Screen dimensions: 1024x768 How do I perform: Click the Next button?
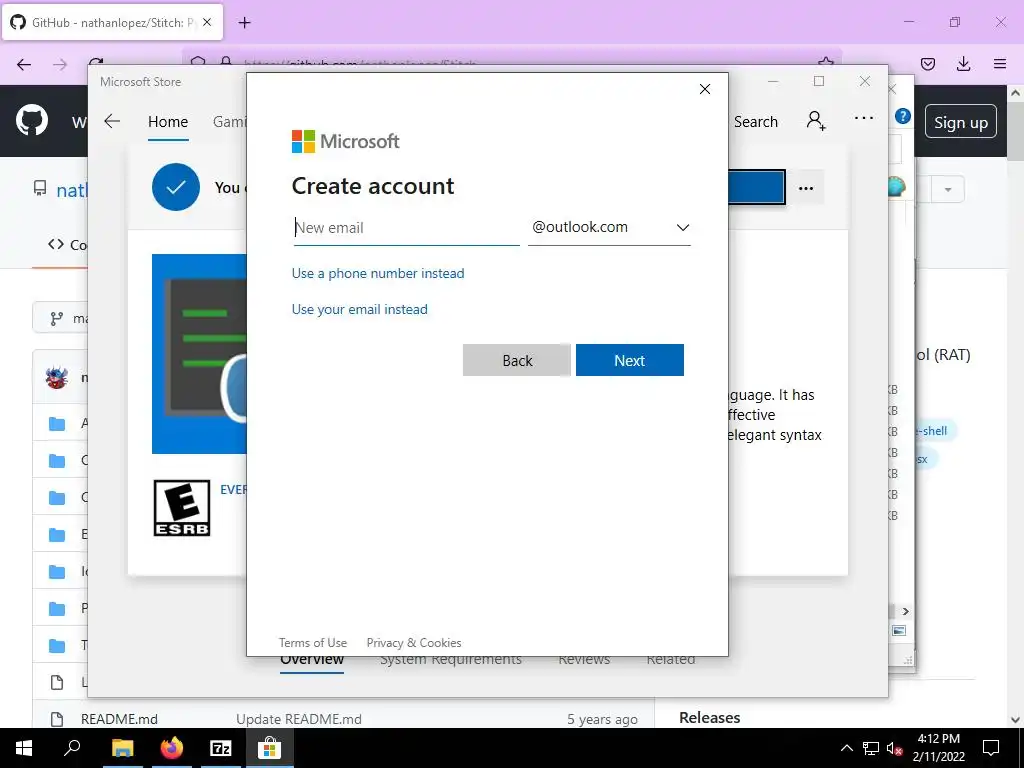[630, 360]
